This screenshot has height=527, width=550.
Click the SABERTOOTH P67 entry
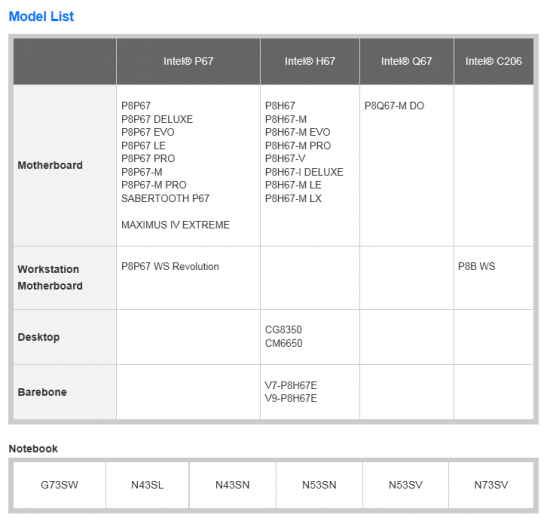(165, 199)
